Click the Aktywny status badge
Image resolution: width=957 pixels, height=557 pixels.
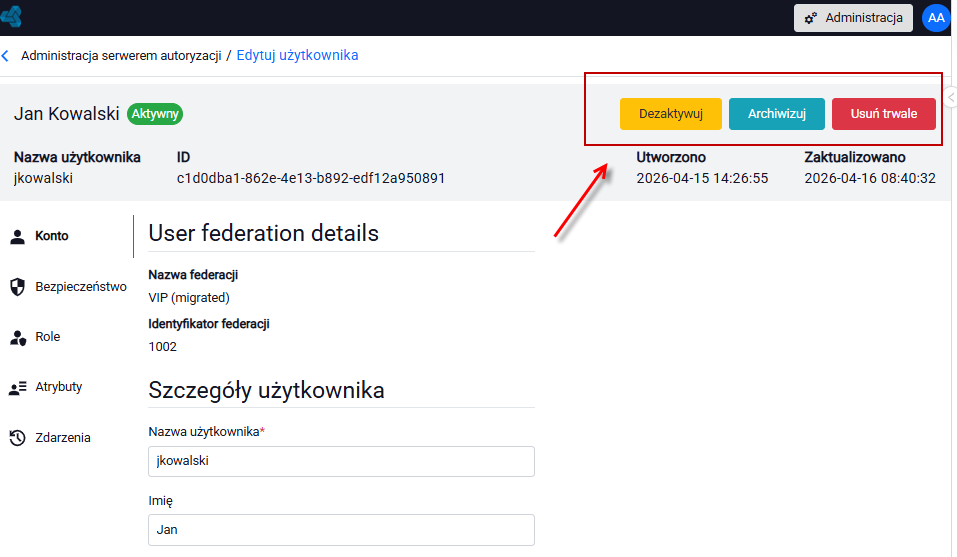coord(155,114)
